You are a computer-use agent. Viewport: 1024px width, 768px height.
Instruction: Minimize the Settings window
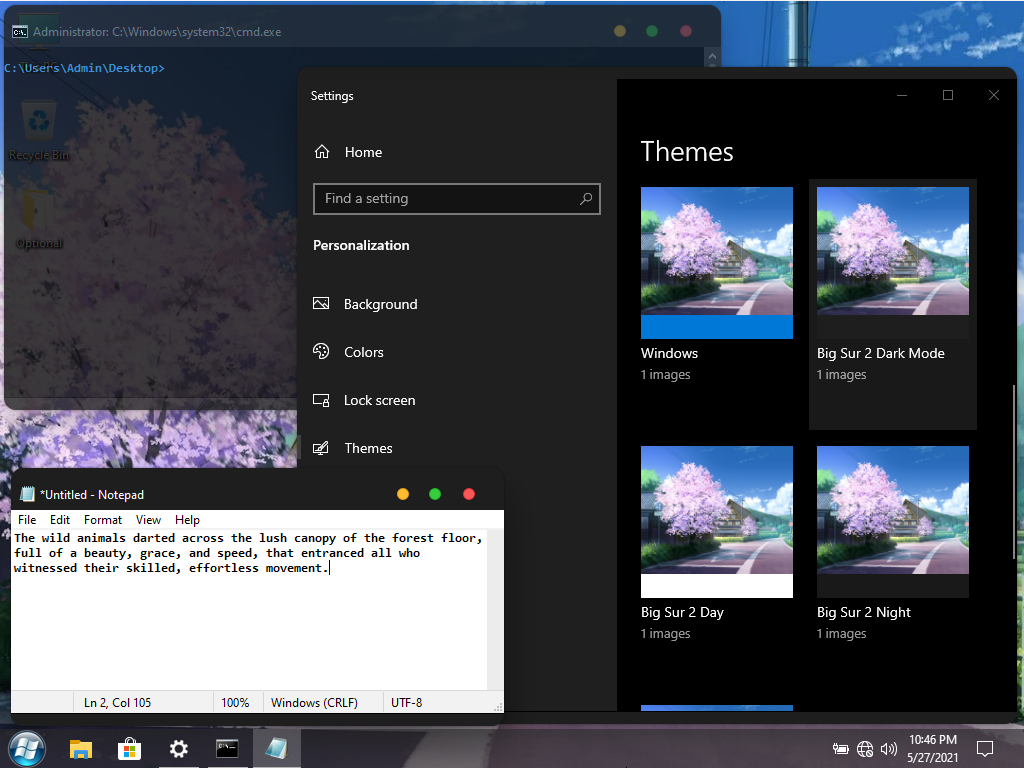point(902,95)
